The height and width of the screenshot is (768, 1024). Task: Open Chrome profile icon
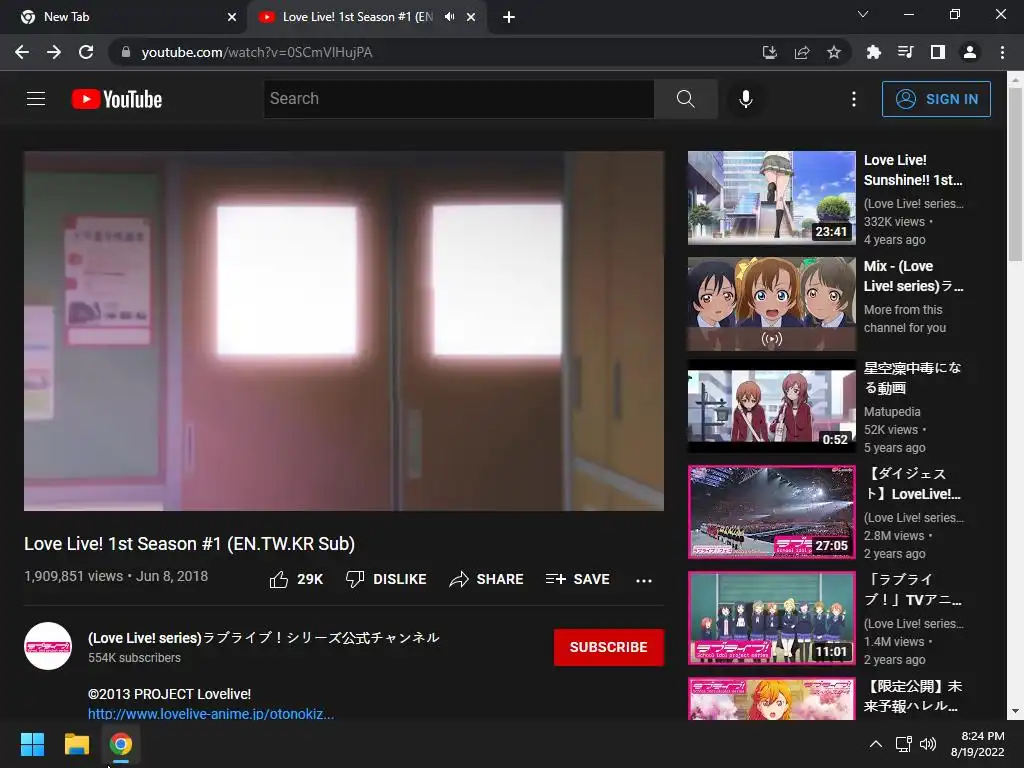pos(970,52)
